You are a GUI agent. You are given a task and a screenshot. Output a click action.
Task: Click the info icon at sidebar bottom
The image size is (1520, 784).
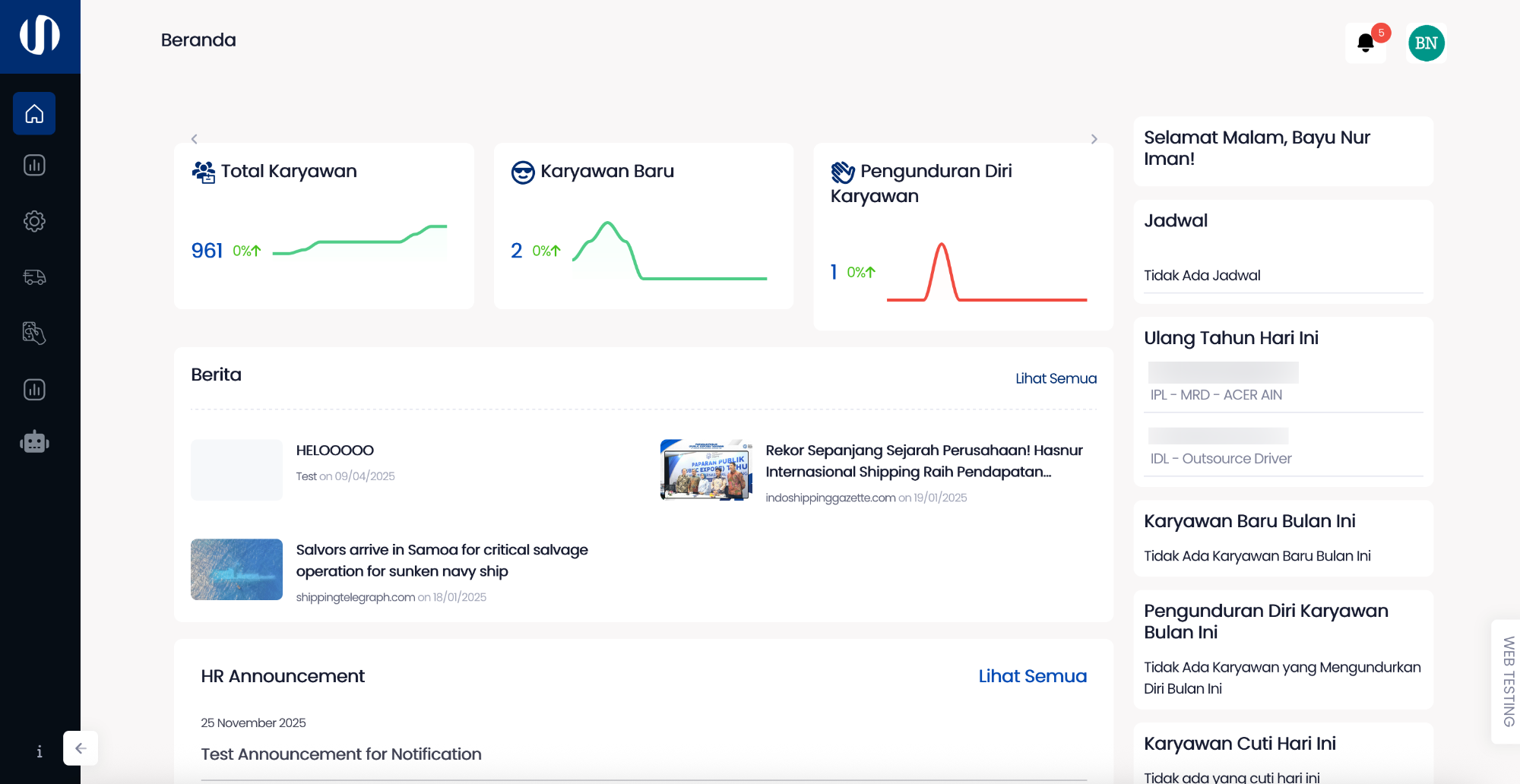point(39,751)
